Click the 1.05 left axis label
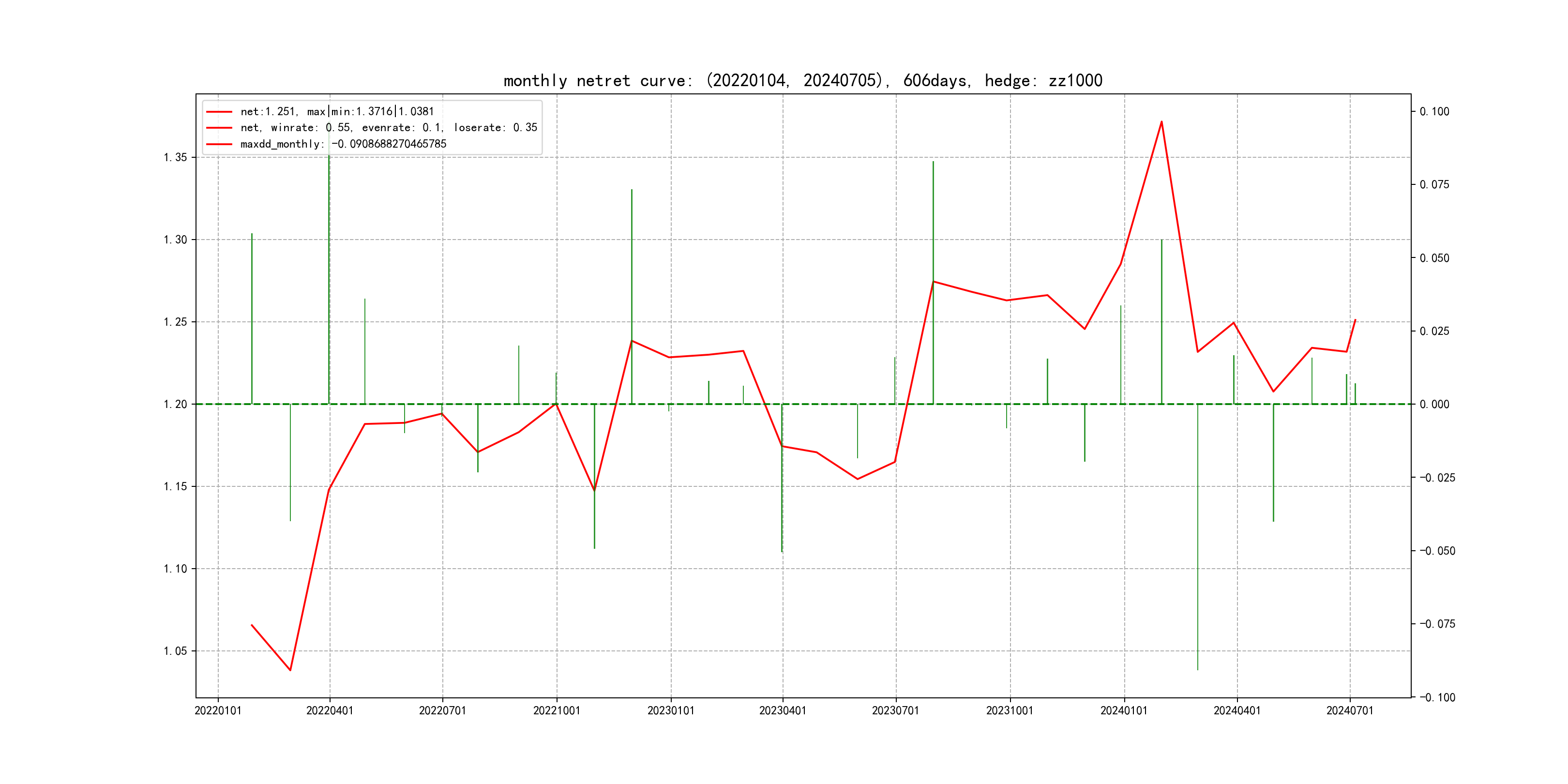This screenshot has width=1568, height=784. 175,651
